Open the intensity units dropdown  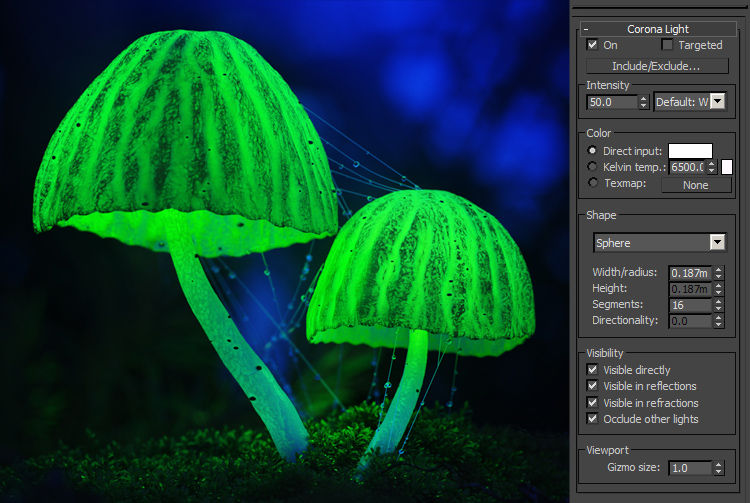(718, 101)
